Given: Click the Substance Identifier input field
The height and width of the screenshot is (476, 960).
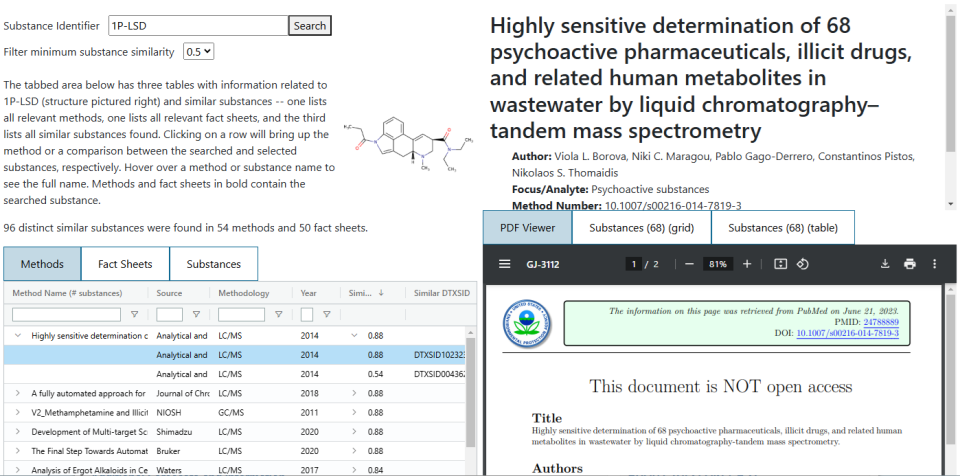Looking at the screenshot, I should tap(197, 25).
